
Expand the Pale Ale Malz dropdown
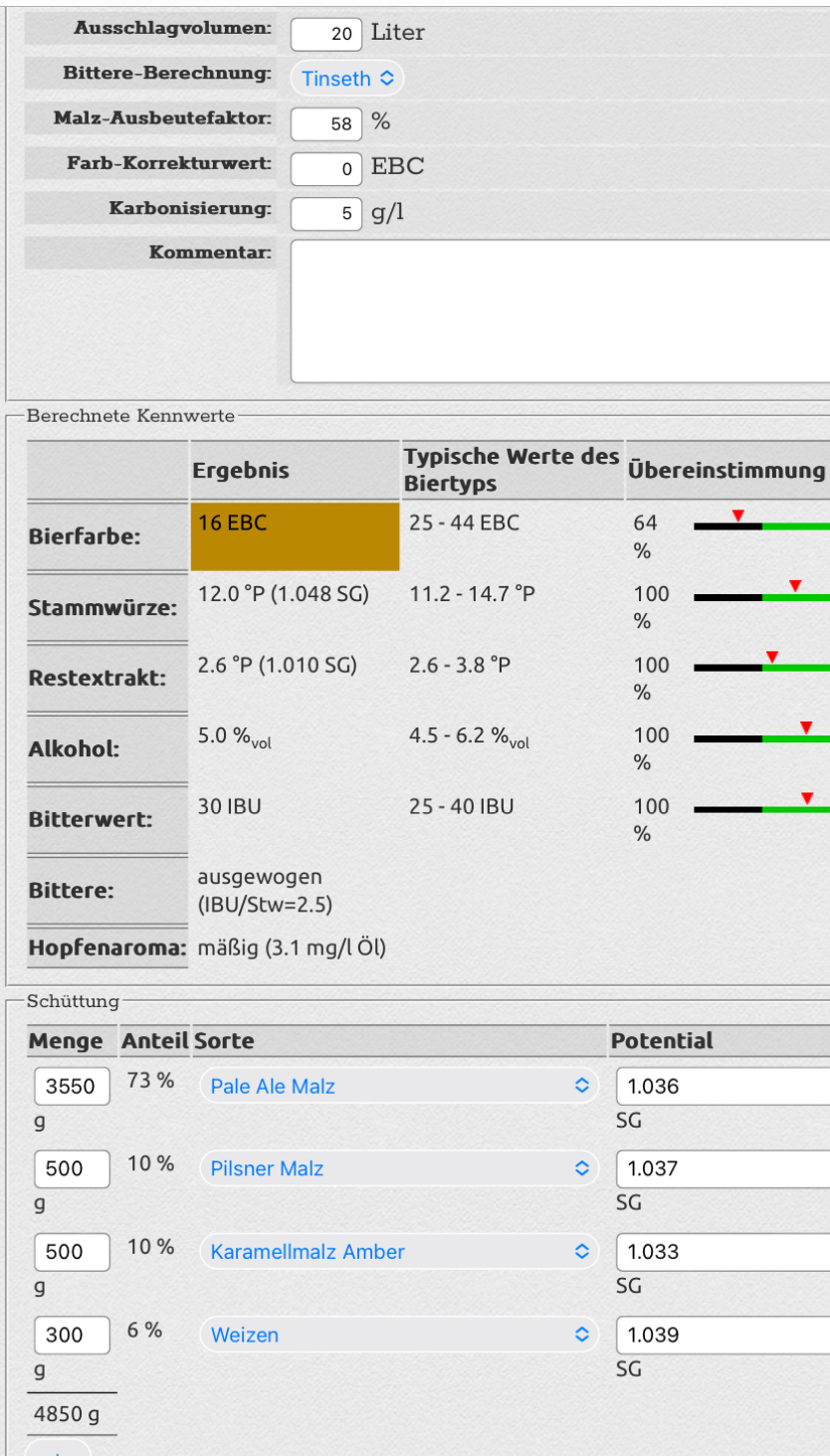point(399,1087)
